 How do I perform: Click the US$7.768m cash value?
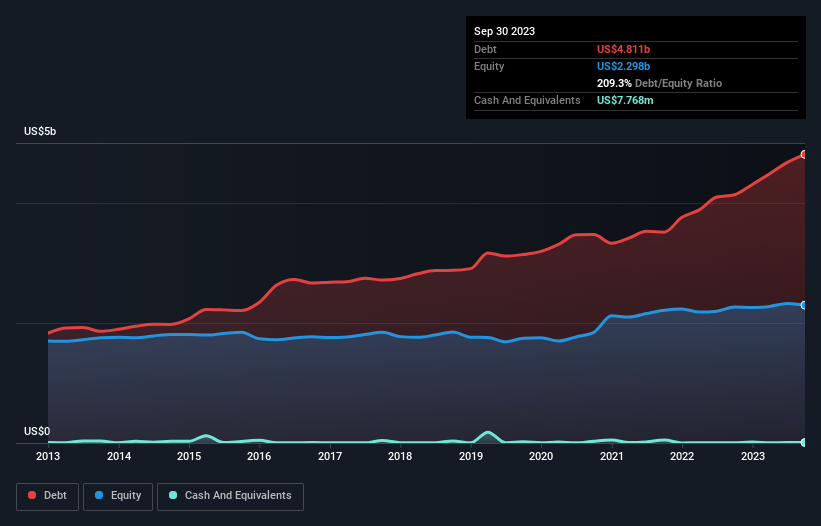coord(625,100)
